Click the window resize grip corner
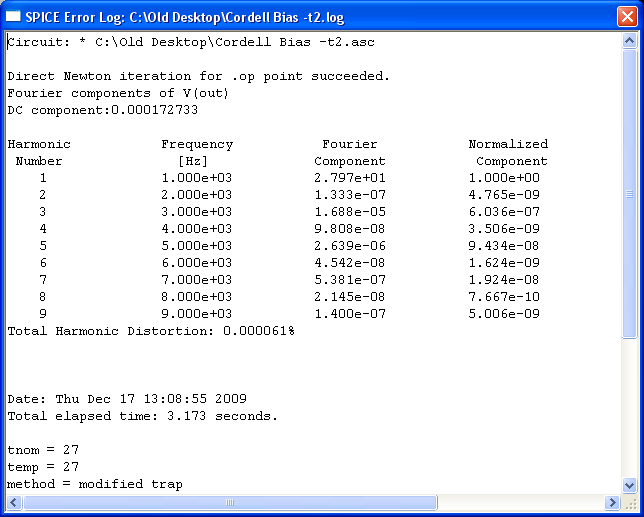This screenshot has height=517, width=644. tap(630, 503)
